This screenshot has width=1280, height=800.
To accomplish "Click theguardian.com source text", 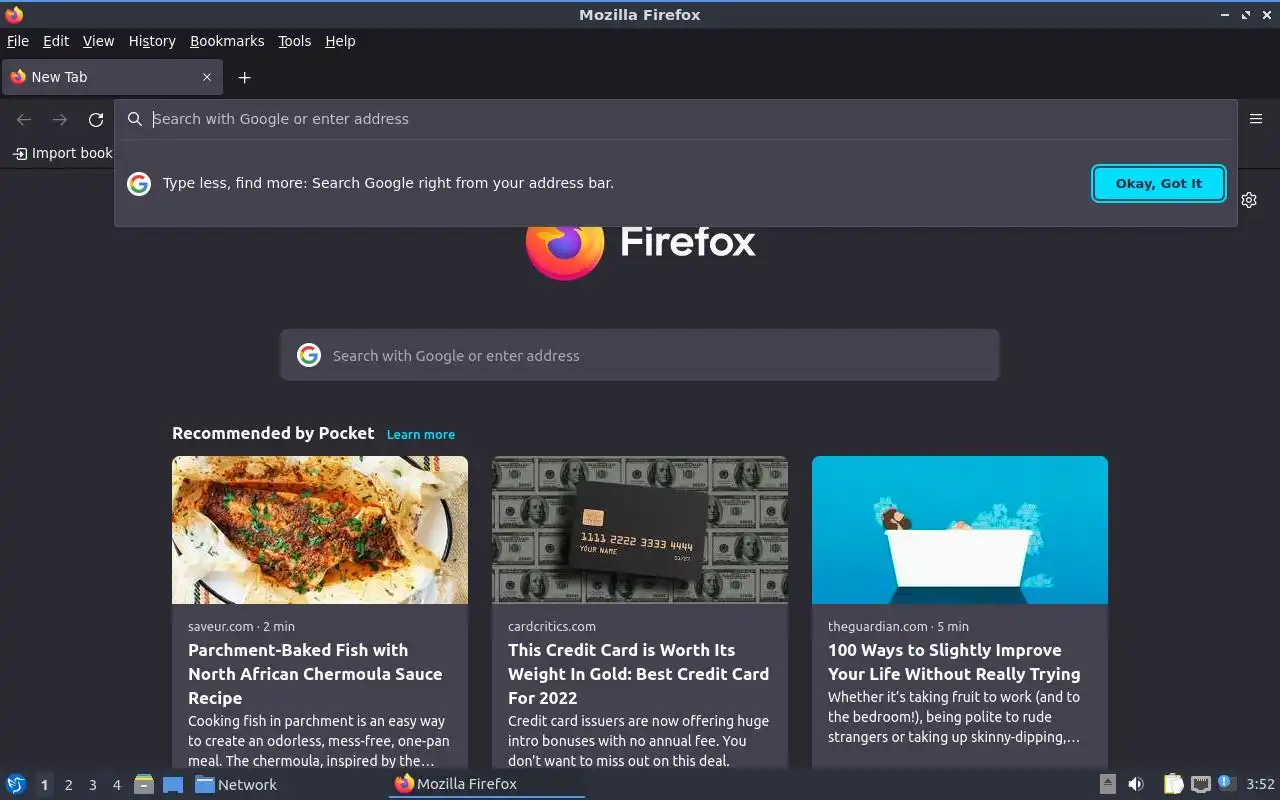I will [878, 626].
